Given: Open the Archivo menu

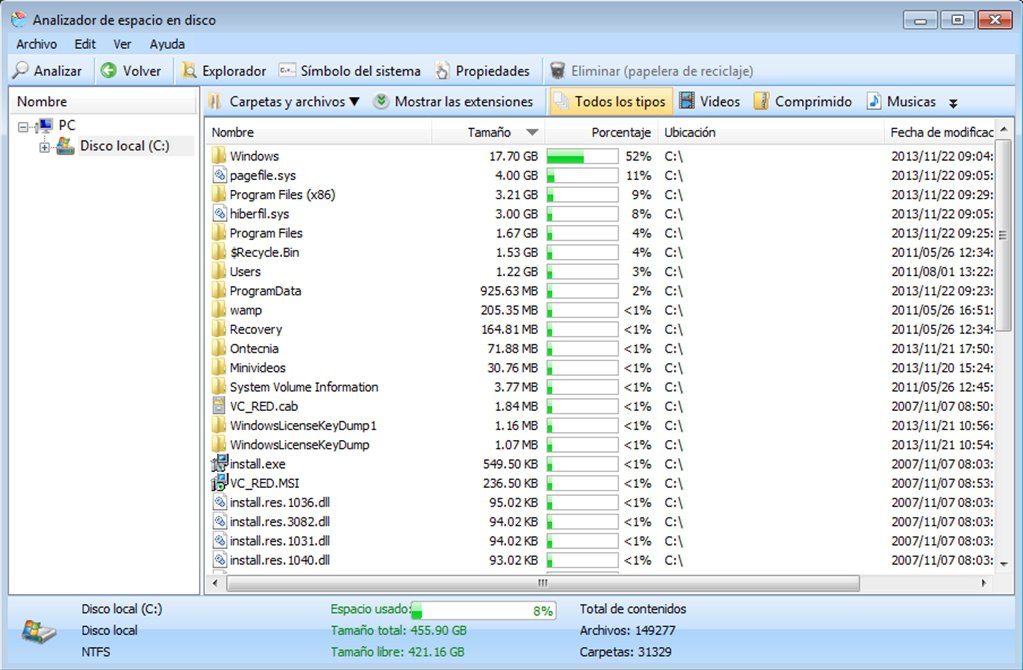Looking at the screenshot, I should tap(36, 44).
